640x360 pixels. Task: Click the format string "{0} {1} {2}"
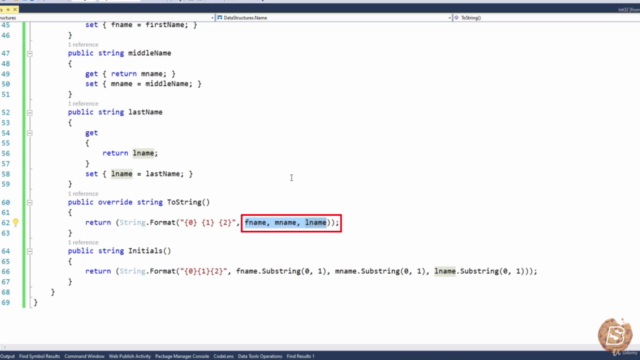tap(208, 223)
